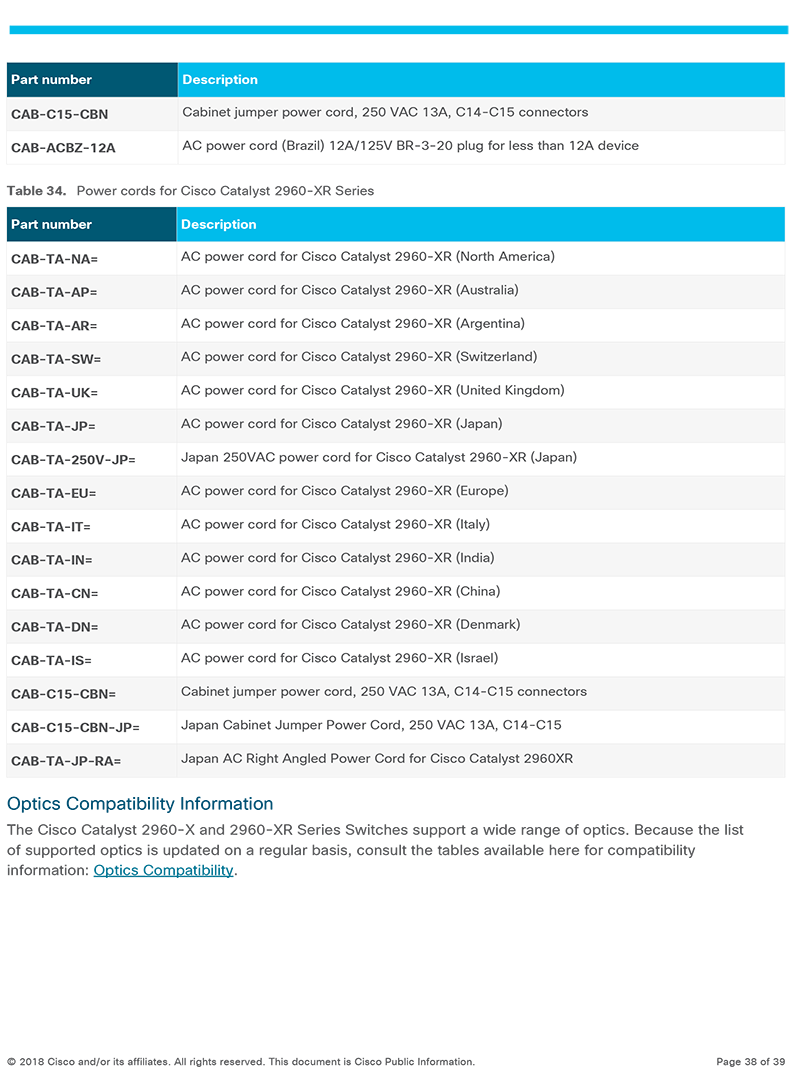
Task: Click the Optics Compatibility Information heading
Action: 140,803
